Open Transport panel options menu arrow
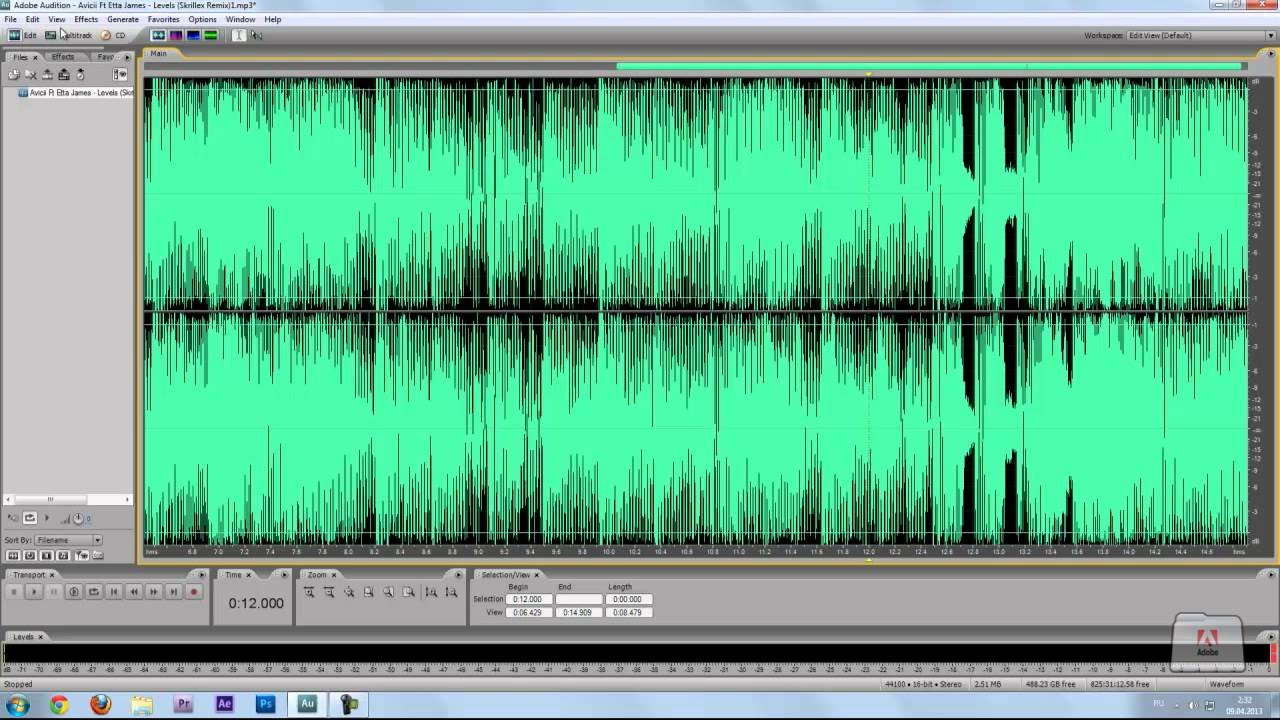This screenshot has height=720, width=1280. point(202,575)
